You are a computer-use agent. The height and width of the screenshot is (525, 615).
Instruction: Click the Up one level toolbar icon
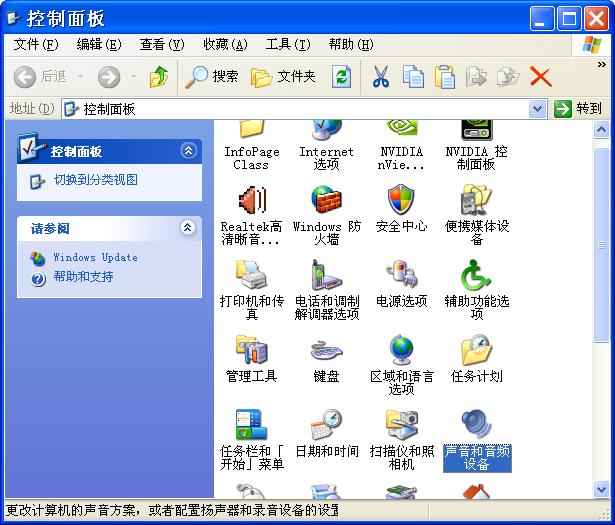159,76
